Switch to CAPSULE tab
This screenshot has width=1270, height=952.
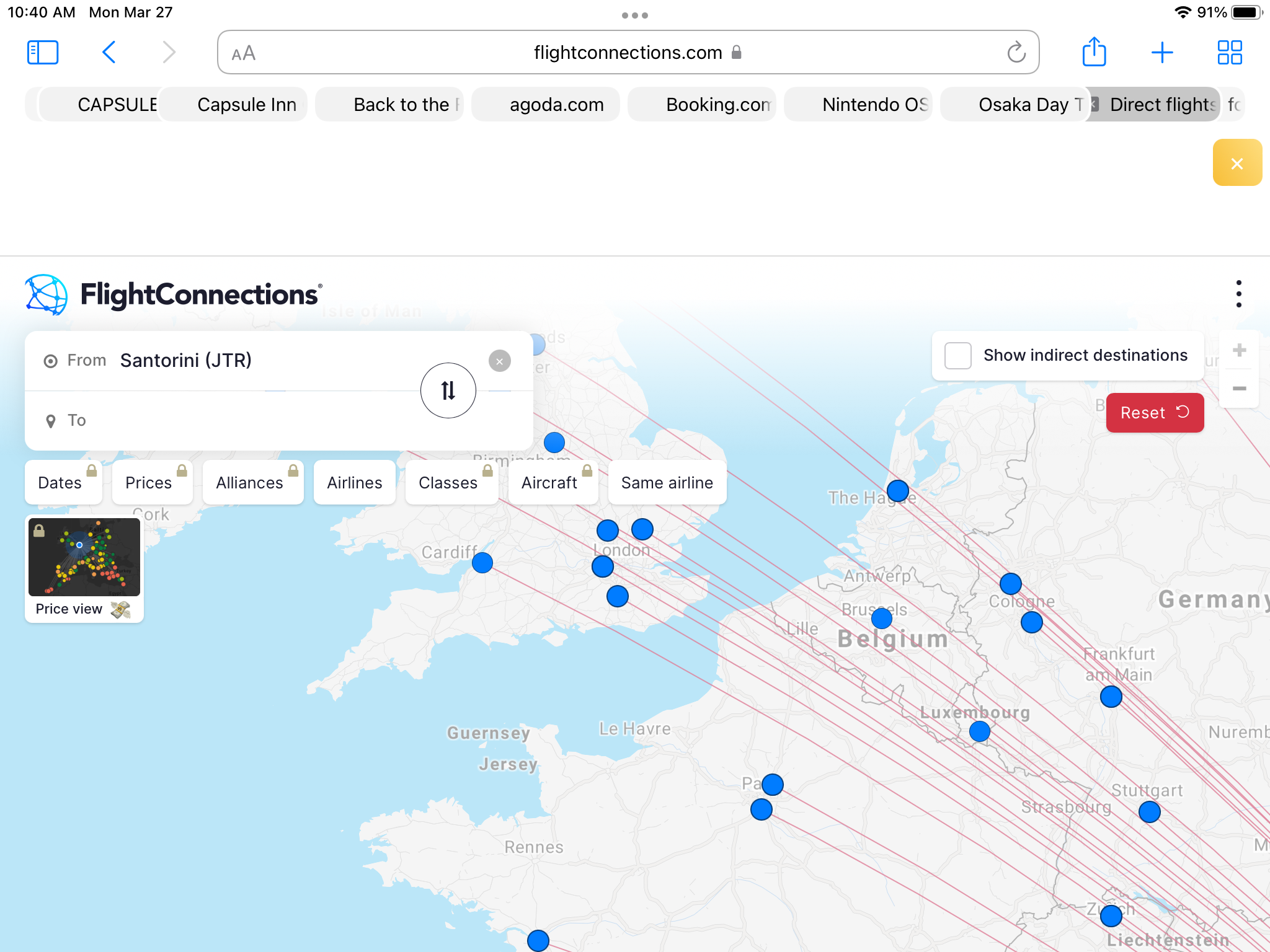point(99,105)
